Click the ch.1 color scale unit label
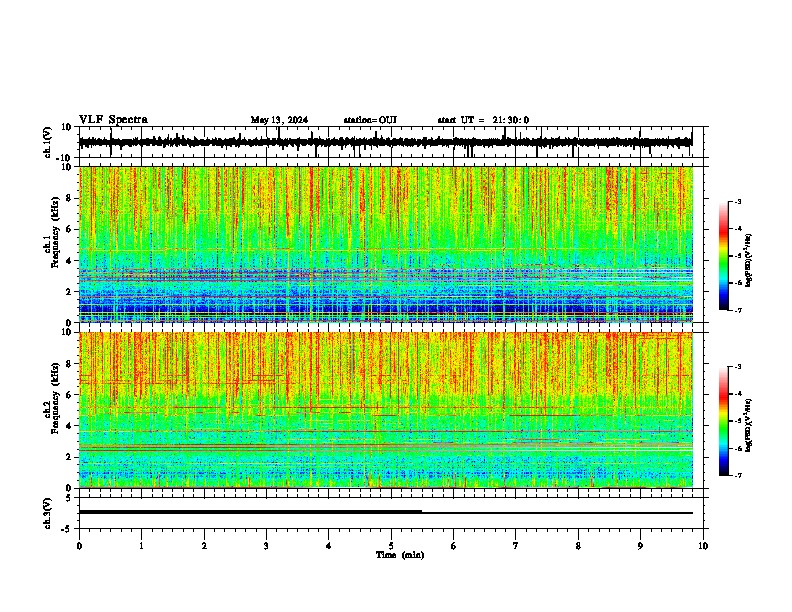Screen dimensions: 792x612 tap(749, 261)
